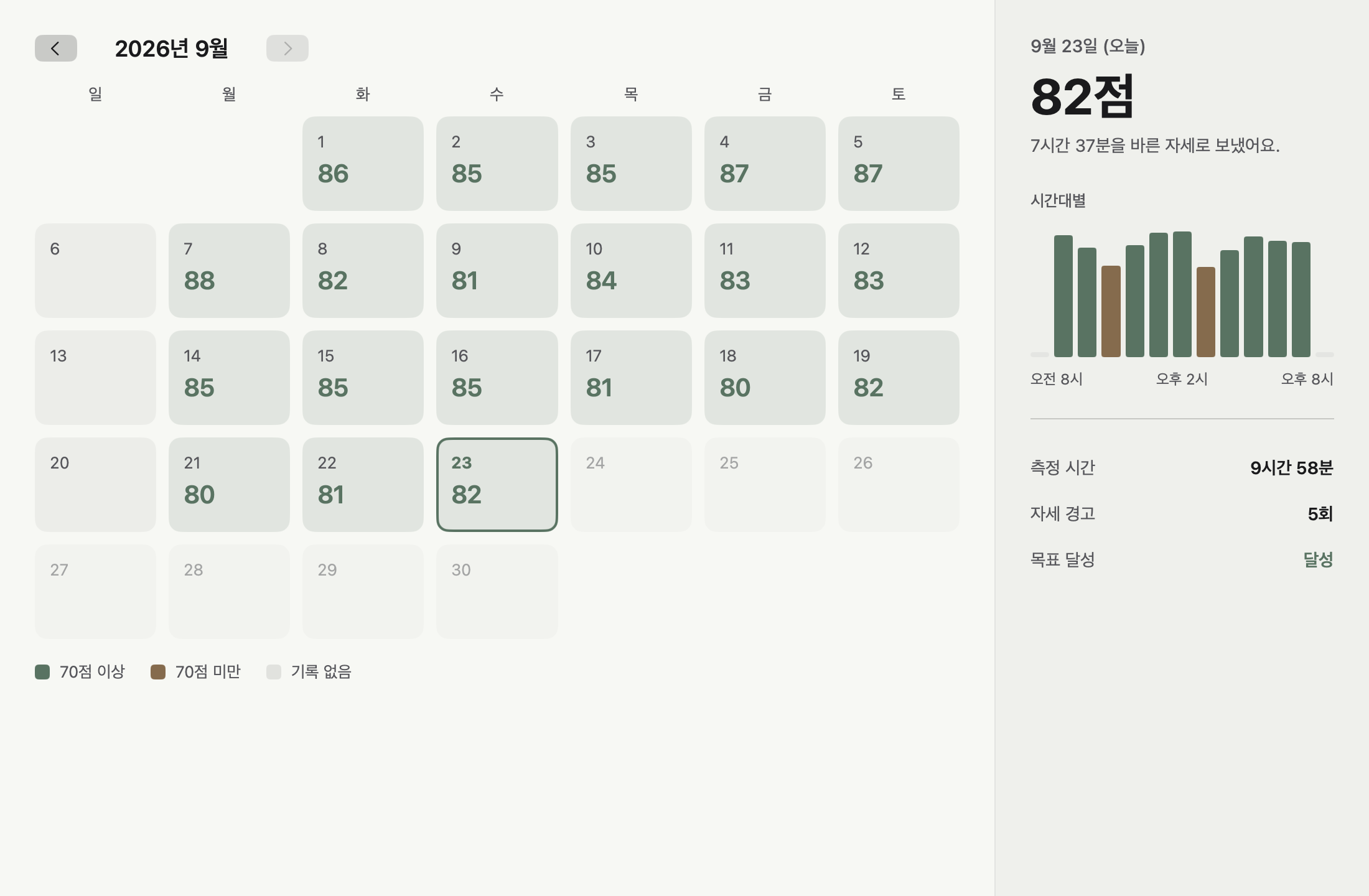The width and height of the screenshot is (1369, 896).
Task: Click the '9시간 58분' measured time value
Action: tap(1292, 468)
